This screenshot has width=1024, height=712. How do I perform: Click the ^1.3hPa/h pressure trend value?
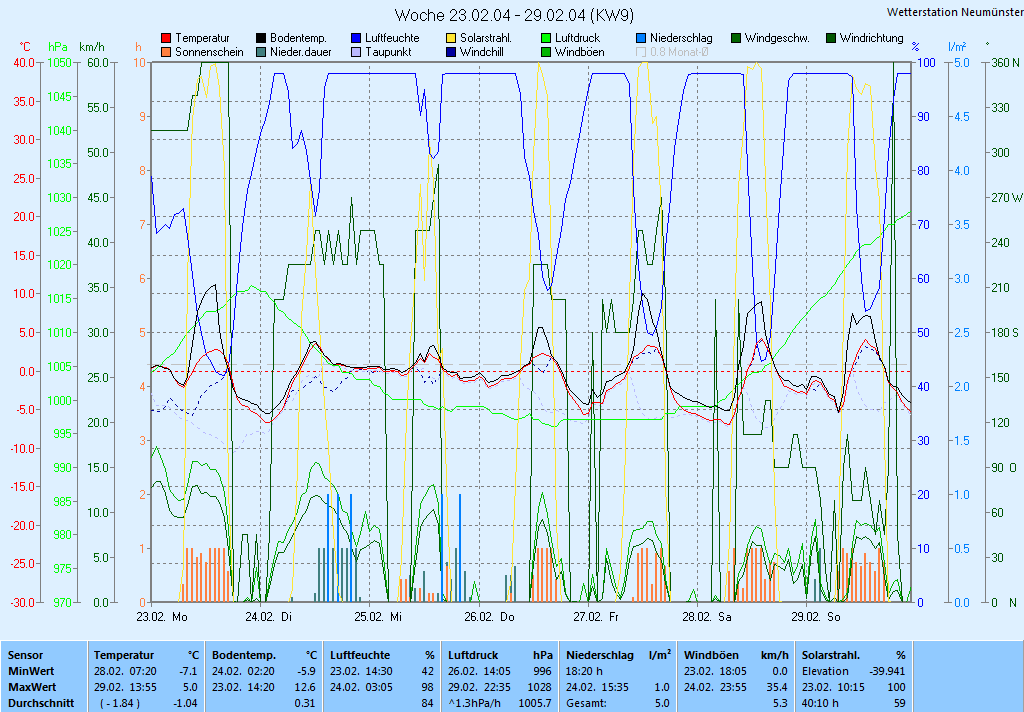pos(474,704)
